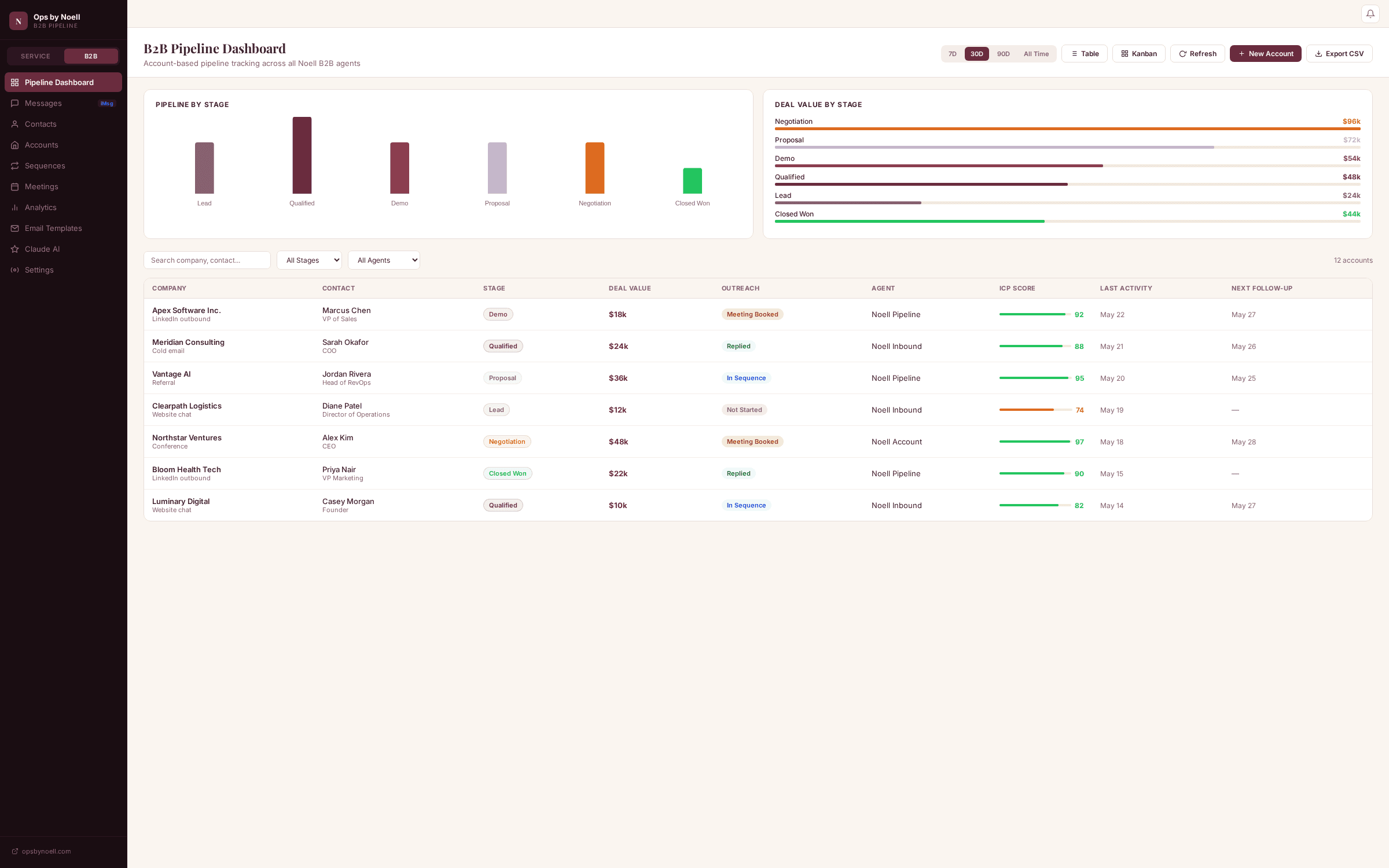Click the ICP SCORE column header
This screenshot has height=868, width=1389.
1017,288
